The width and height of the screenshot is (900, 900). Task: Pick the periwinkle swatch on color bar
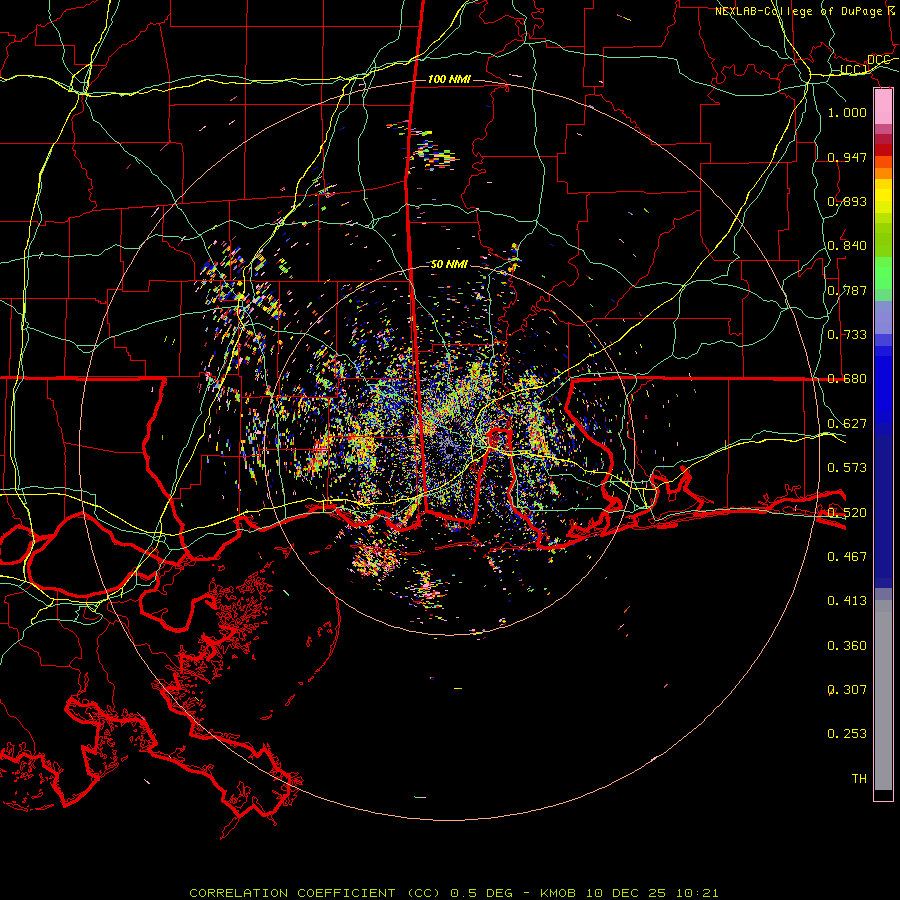883,317
